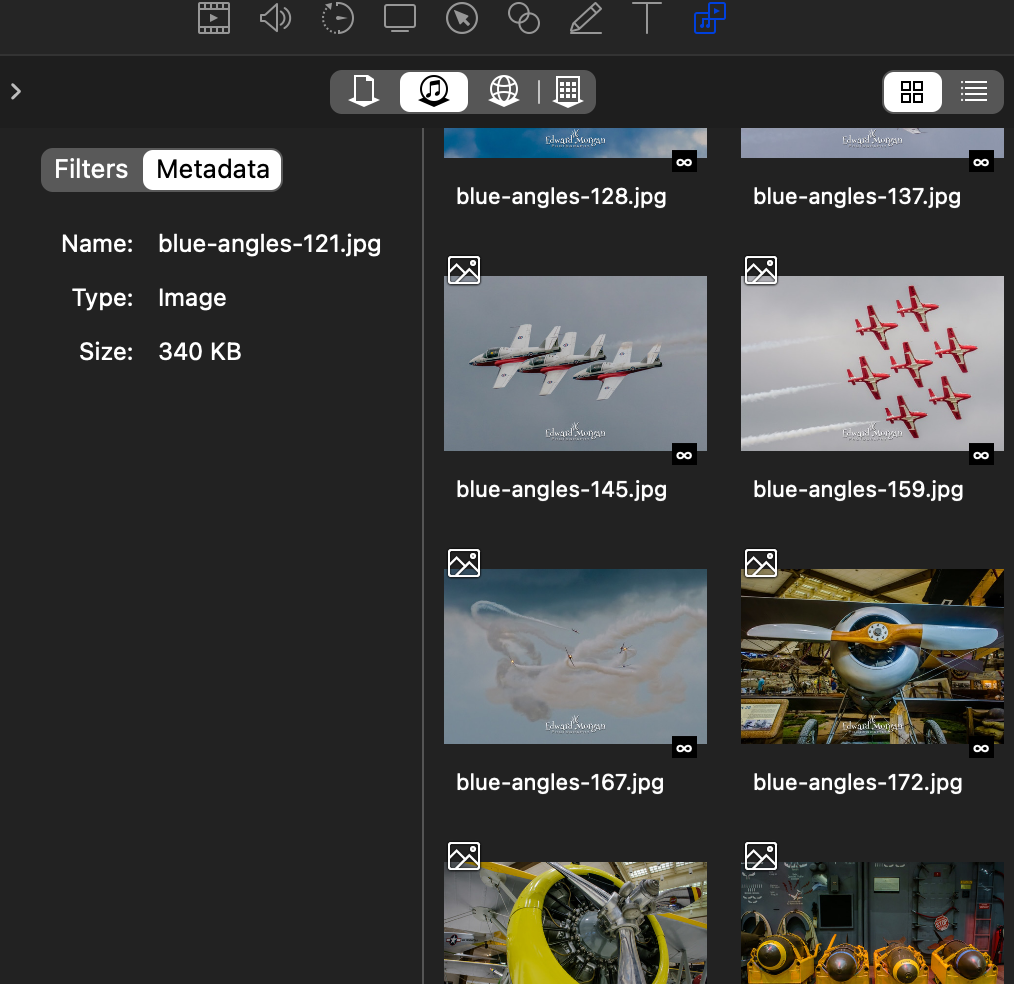Open the Visual Effects timing icon
This screenshot has height=984, width=1014.
tap(338, 17)
